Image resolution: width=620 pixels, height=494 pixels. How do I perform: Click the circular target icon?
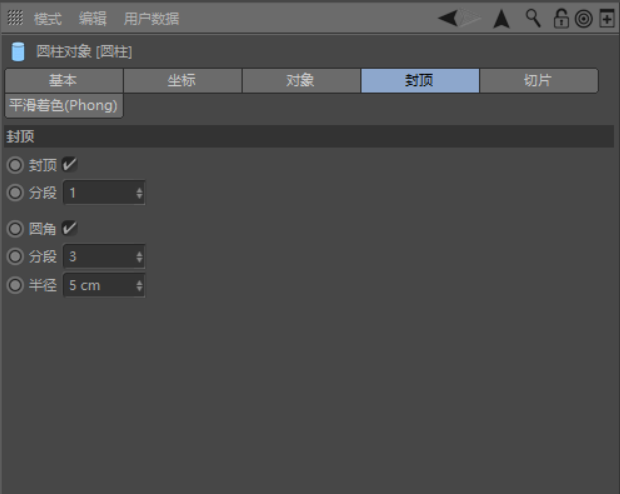click(x=583, y=18)
